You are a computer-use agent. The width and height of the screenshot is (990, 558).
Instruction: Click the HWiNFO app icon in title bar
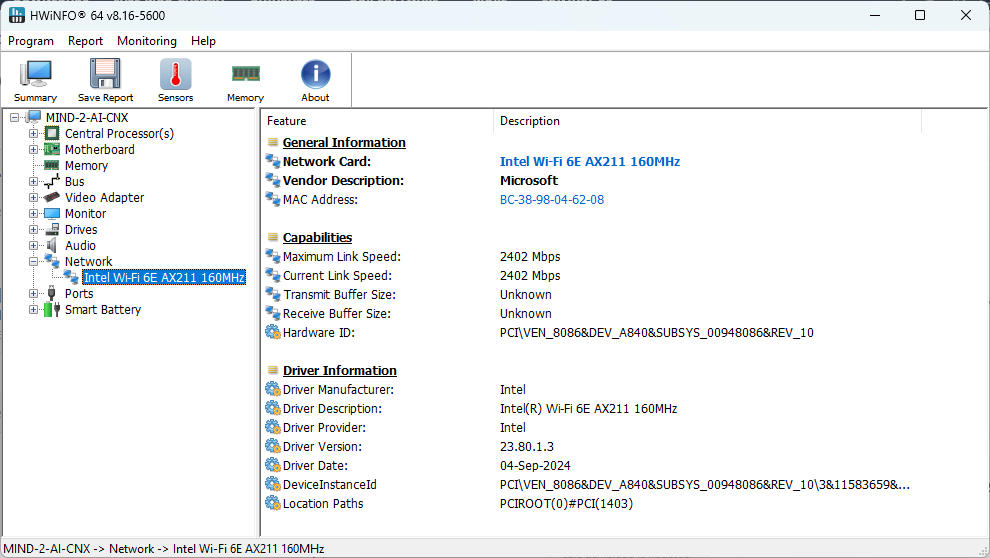[x=17, y=15]
